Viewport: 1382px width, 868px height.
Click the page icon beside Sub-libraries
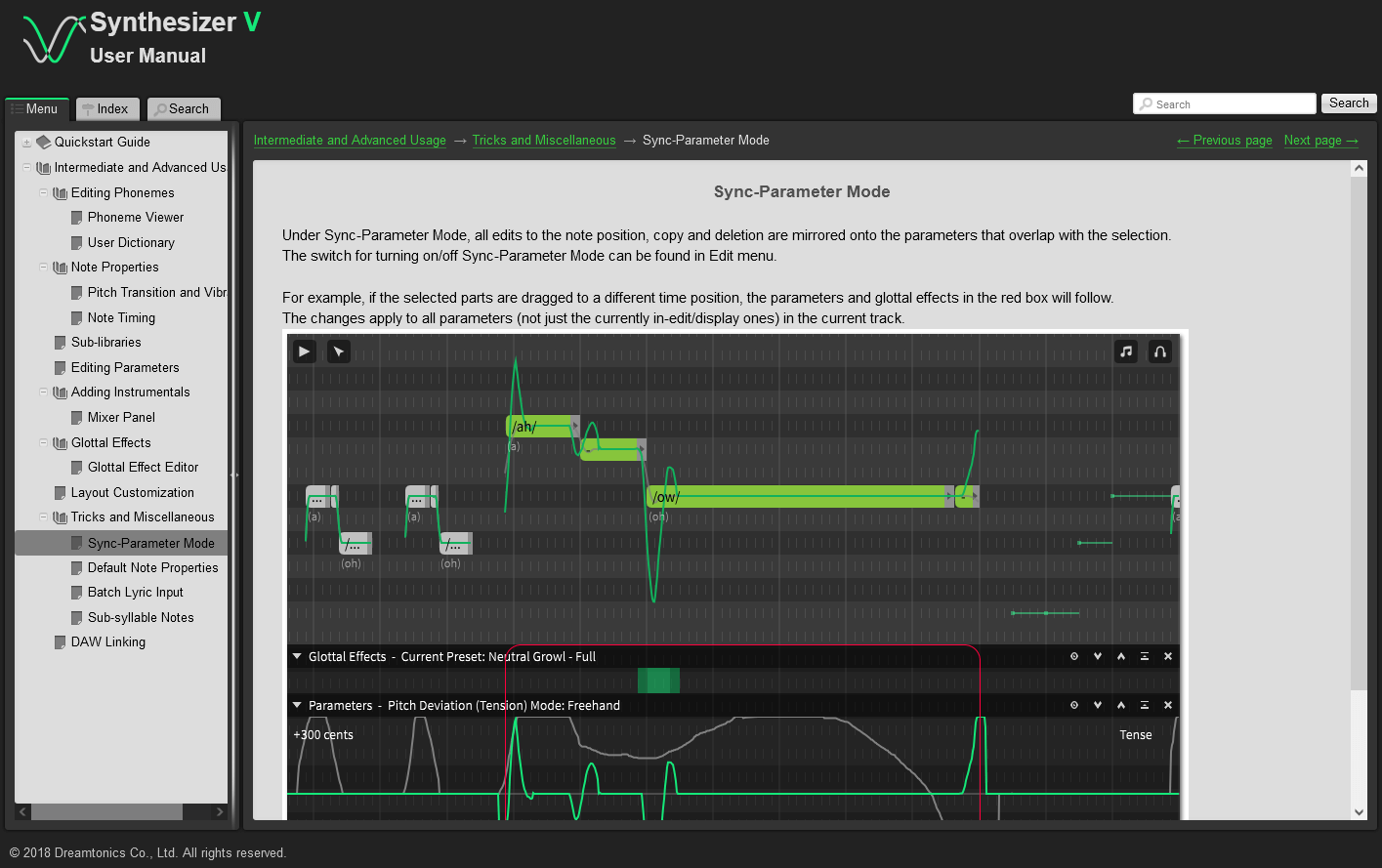[61, 343]
